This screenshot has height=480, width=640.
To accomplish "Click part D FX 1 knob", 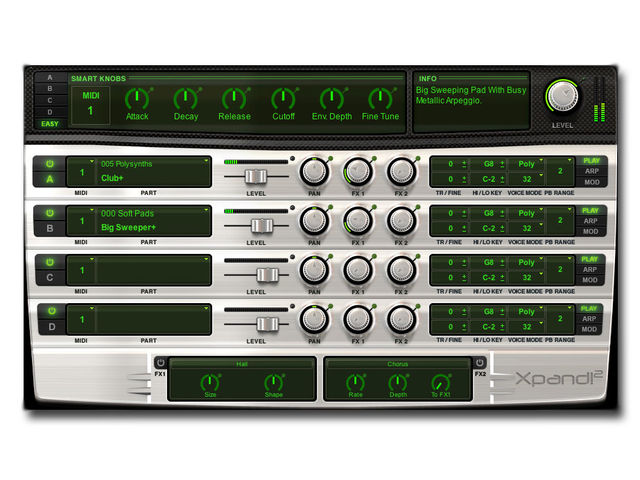I will 358,319.
